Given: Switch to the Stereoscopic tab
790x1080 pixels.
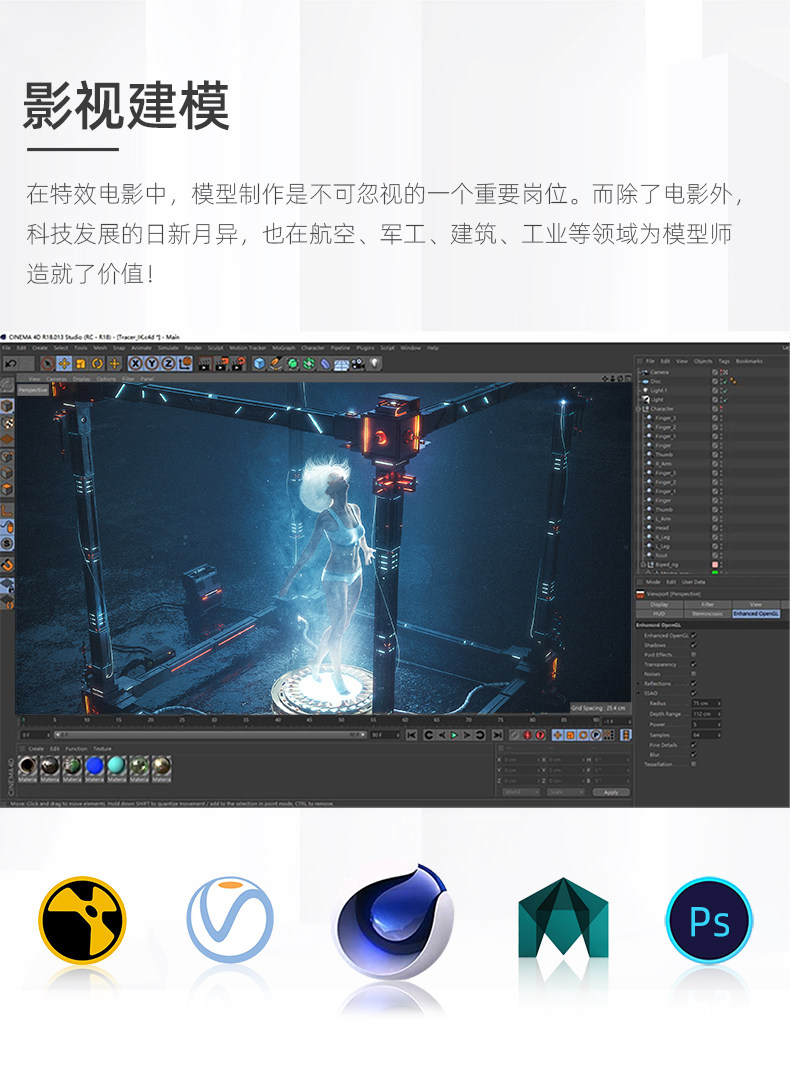Looking at the screenshot, I should pos(707,613).
